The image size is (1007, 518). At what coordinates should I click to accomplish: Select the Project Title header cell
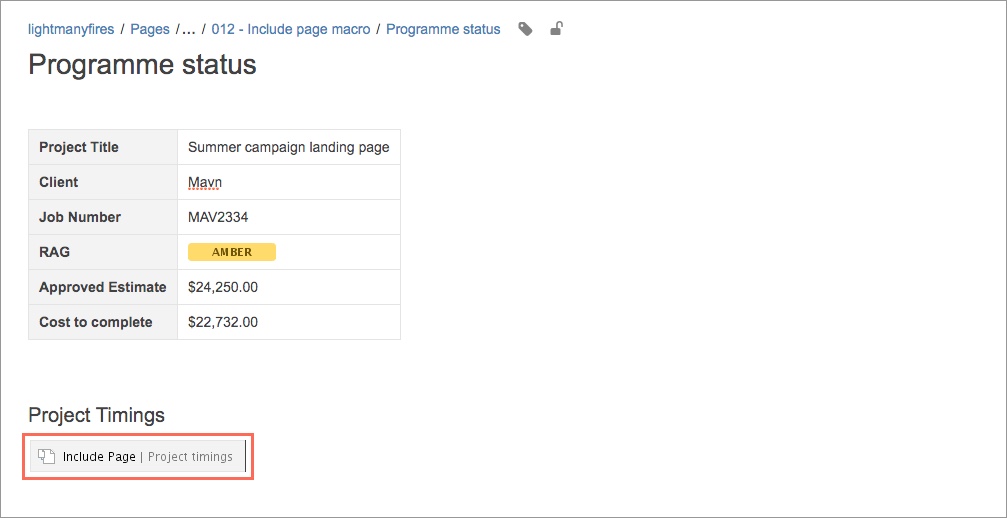pyautogui.click(x=103, y=147)
